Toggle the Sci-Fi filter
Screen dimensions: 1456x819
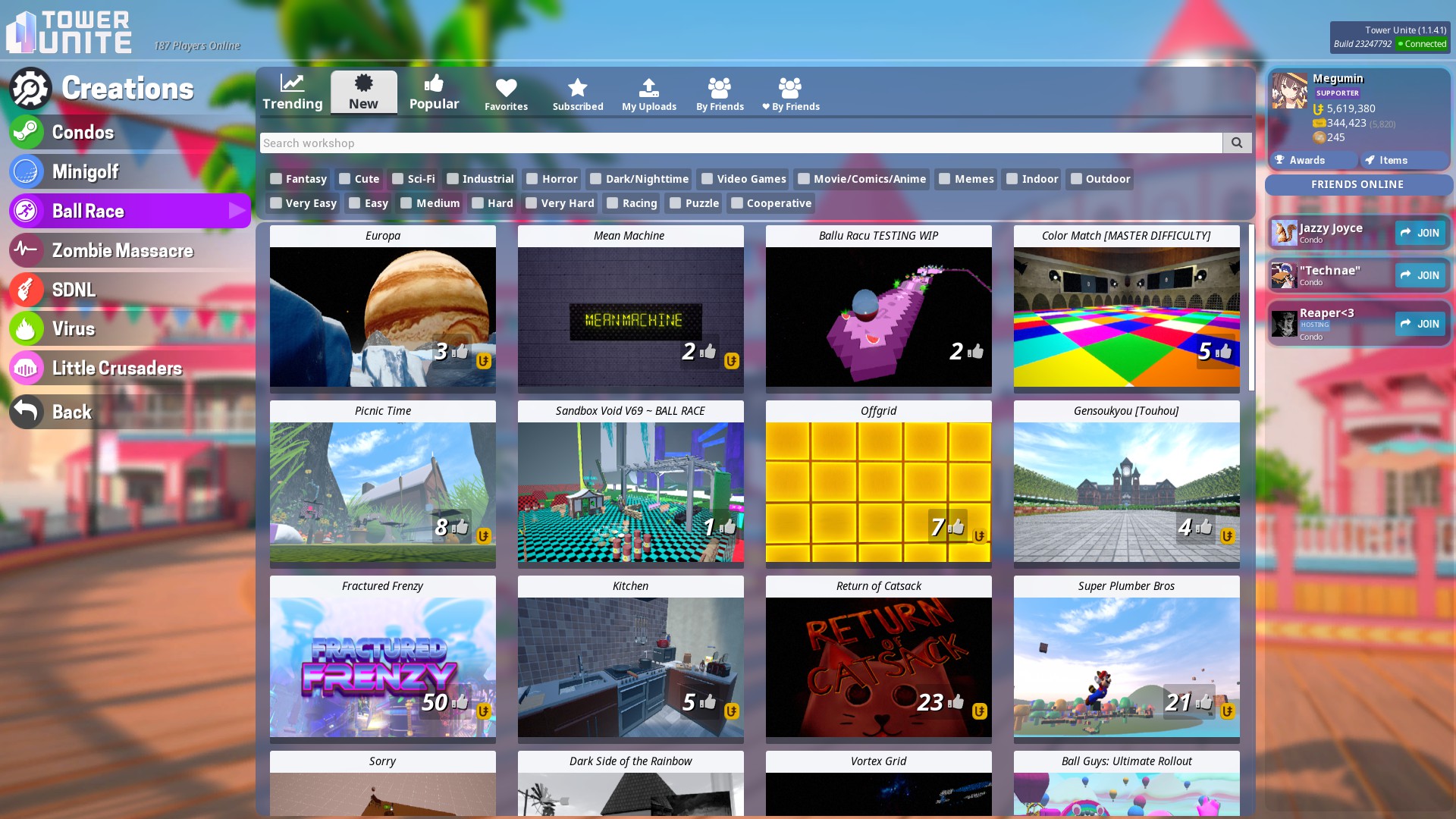tap(398, 179)
